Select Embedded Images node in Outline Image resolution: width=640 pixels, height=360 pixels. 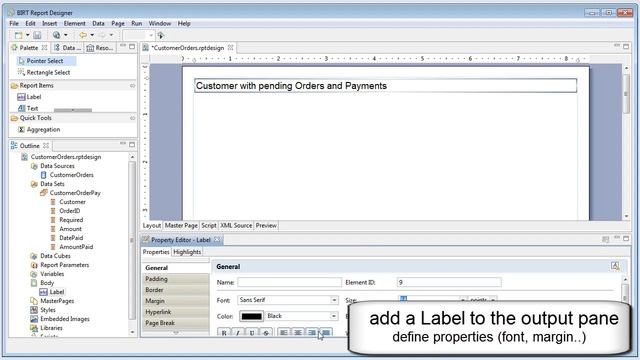[64, 319]
